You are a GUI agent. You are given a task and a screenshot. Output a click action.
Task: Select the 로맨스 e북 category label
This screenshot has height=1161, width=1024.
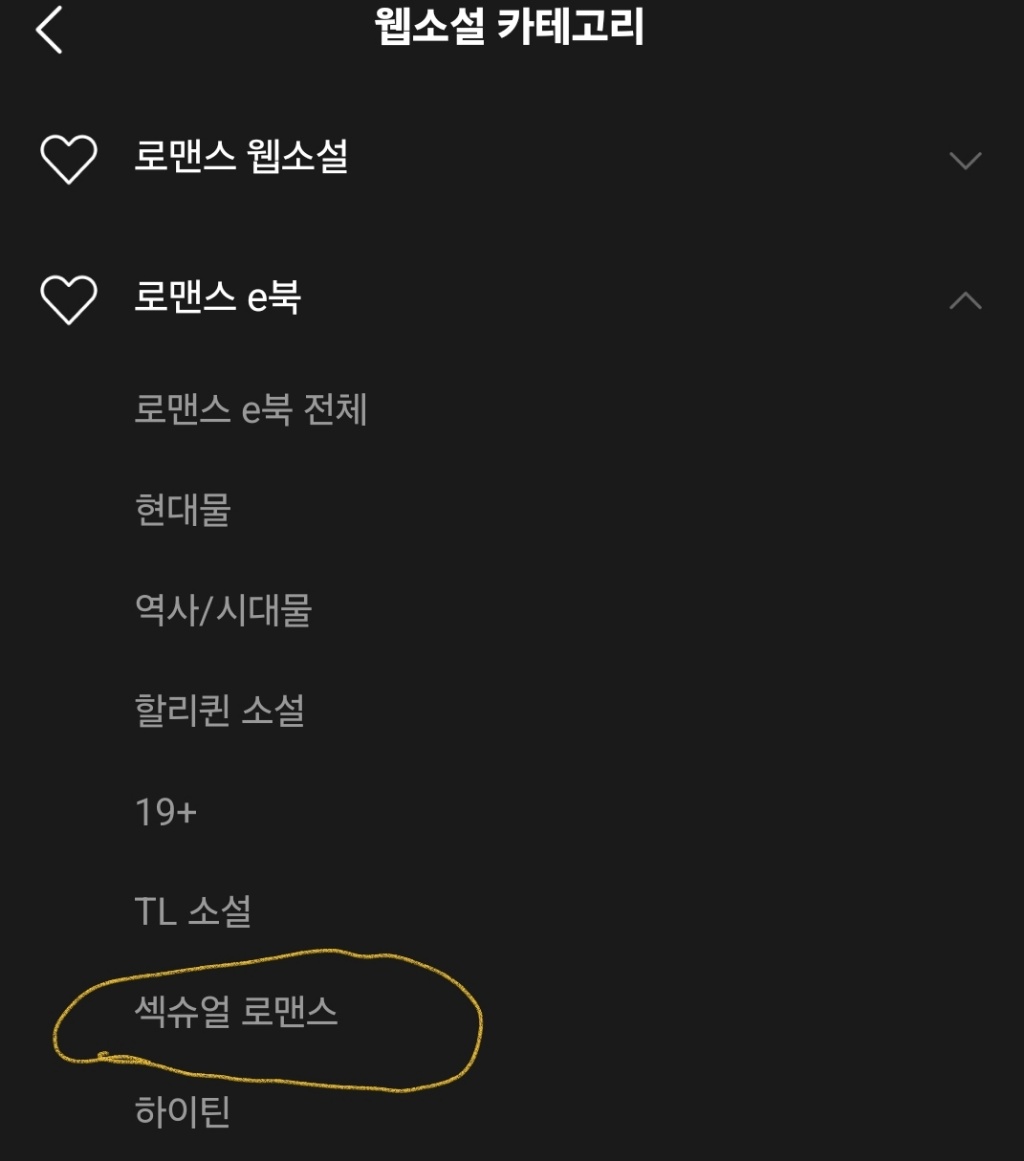coord(218,297)
